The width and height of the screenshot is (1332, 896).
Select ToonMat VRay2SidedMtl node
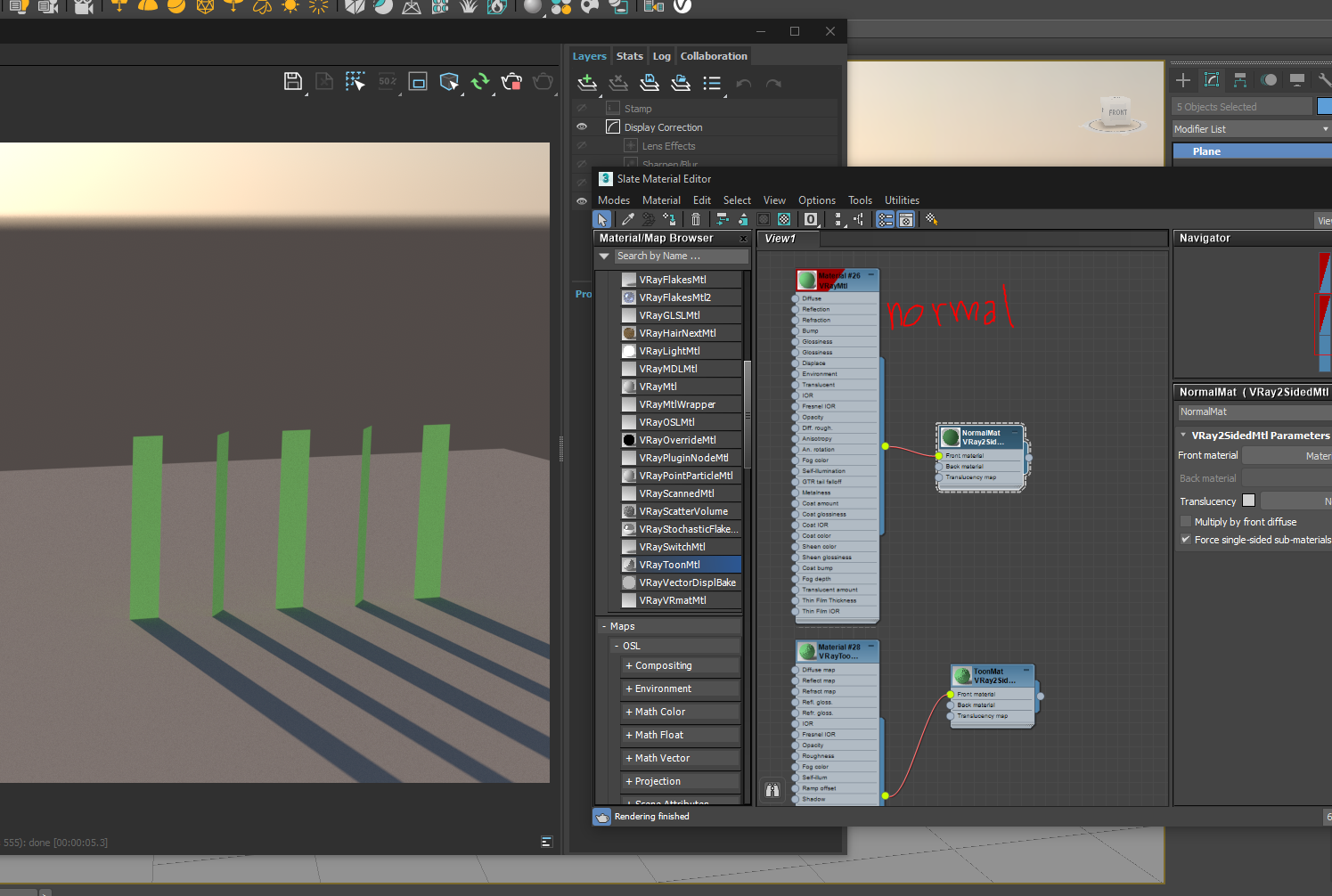pyautogui.click(x=993, y=676)
